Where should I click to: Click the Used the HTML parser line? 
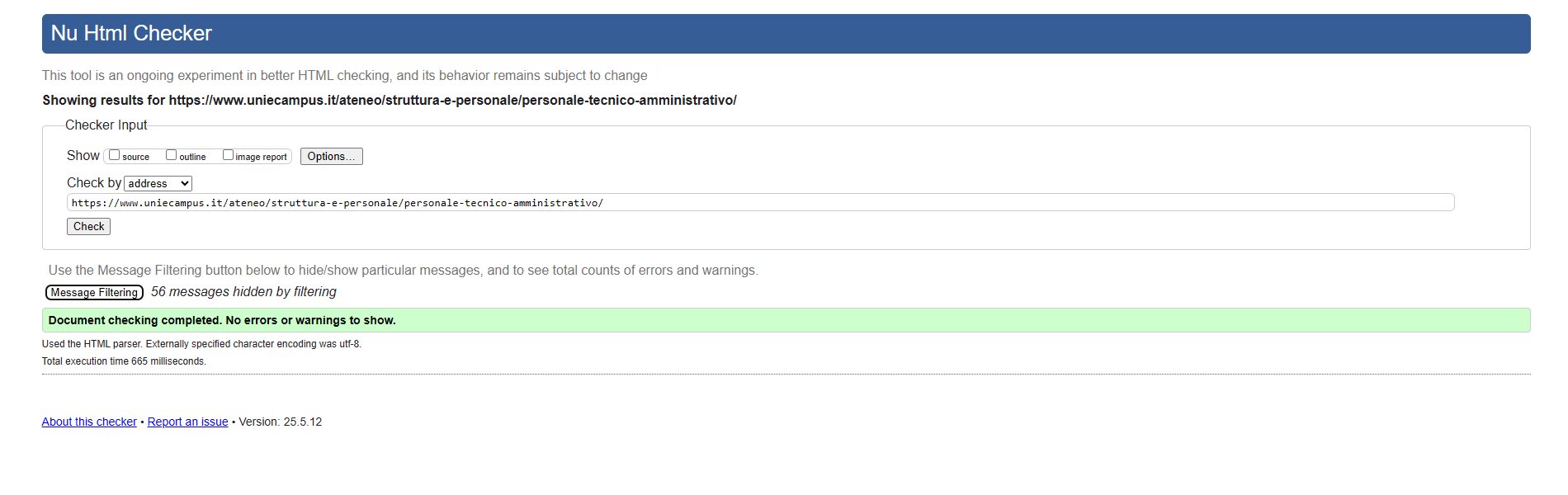[x=201, y=344]
